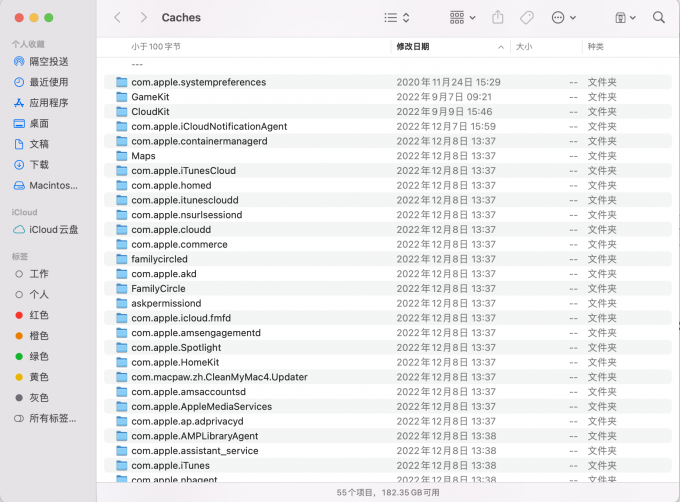Select the familycircled folder icon
680x502 pixels.
(x=122, y=259)
